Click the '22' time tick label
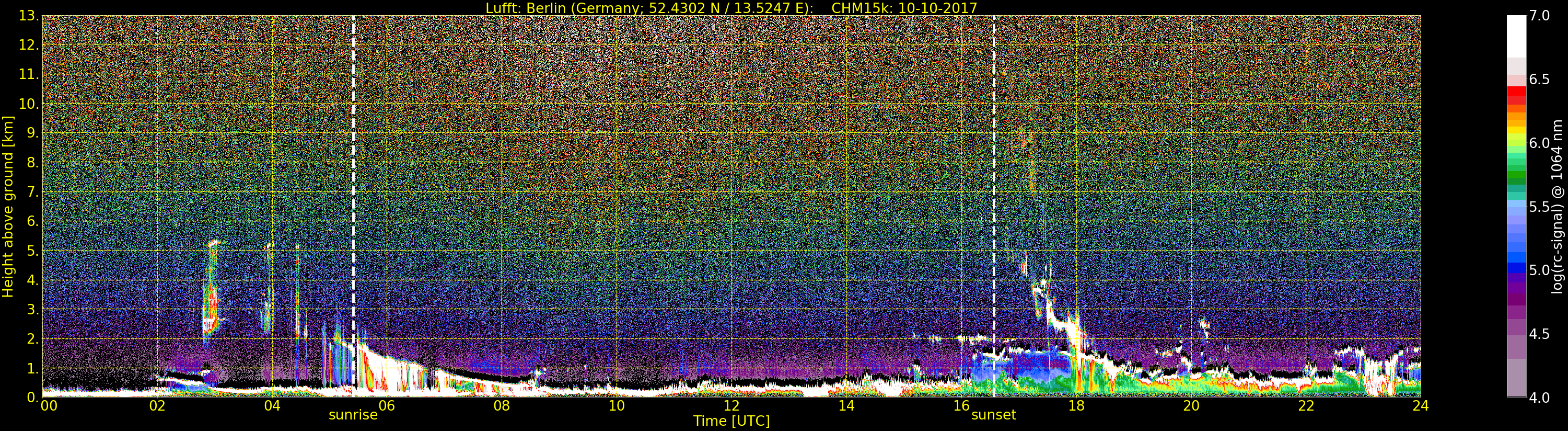The image size is (1568, 431). tap(1306, 406)
